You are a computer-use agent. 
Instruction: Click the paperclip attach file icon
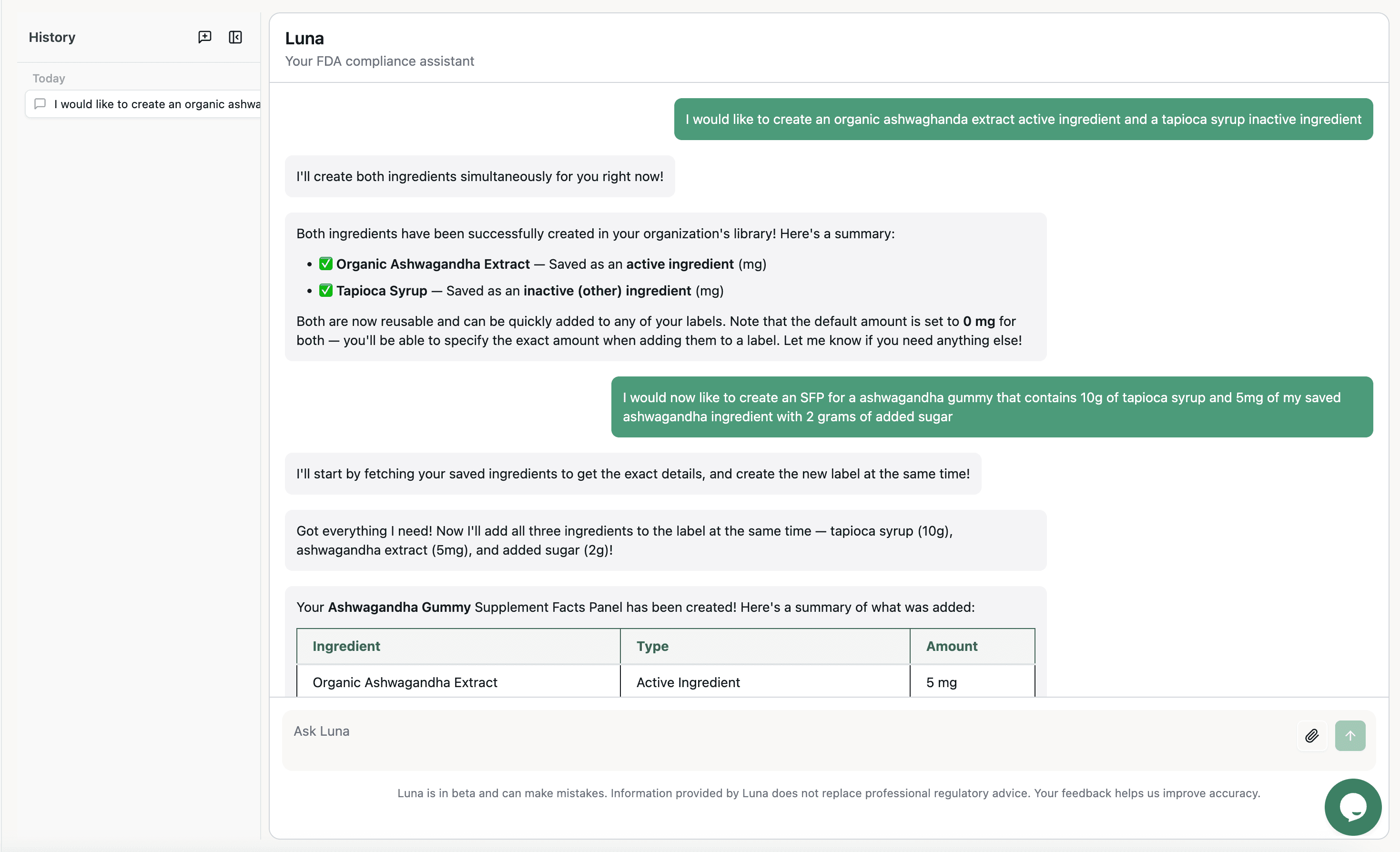(x=1311, y=736)
